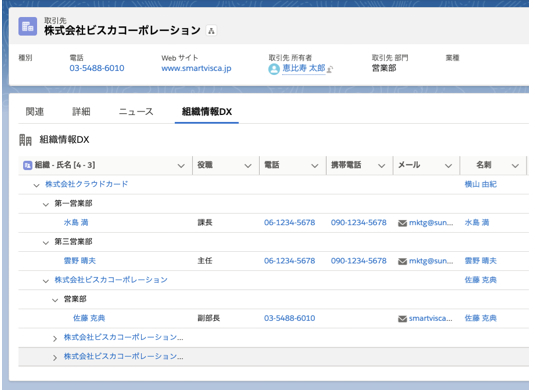The height and width of the screenshot is (390, 535).
Task: Expand the first collapsed 株式会社ビスカコーポレーション... row
Action: (x=55, y=338)
